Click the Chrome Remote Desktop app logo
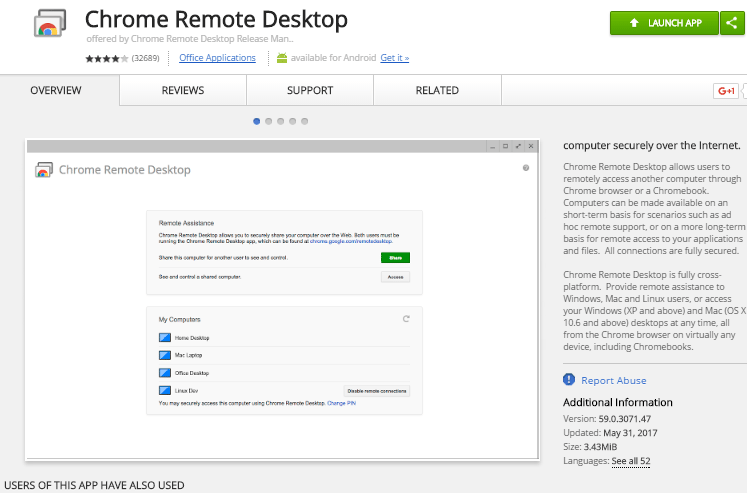This screenshot has width=747, height=493. coord(50,23)
